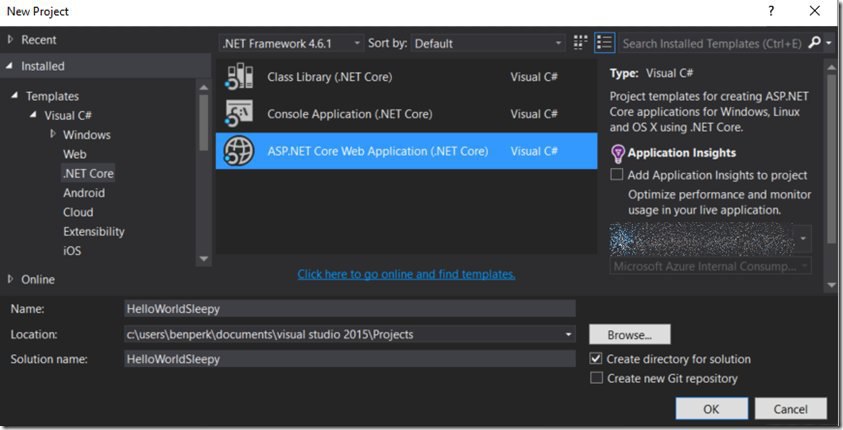
Task: Open the Location path dropdown arrow
Action: tap(568, 334)
